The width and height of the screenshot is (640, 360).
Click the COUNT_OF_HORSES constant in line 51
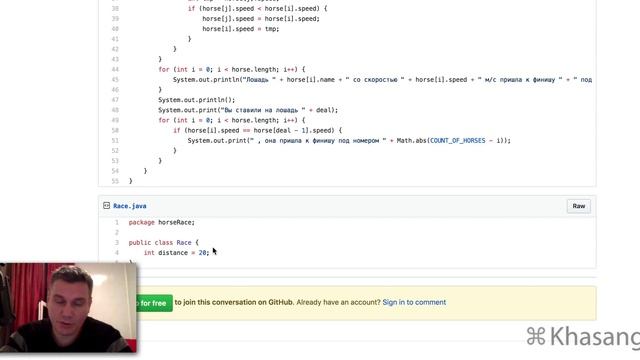click(x=458, y=141)
